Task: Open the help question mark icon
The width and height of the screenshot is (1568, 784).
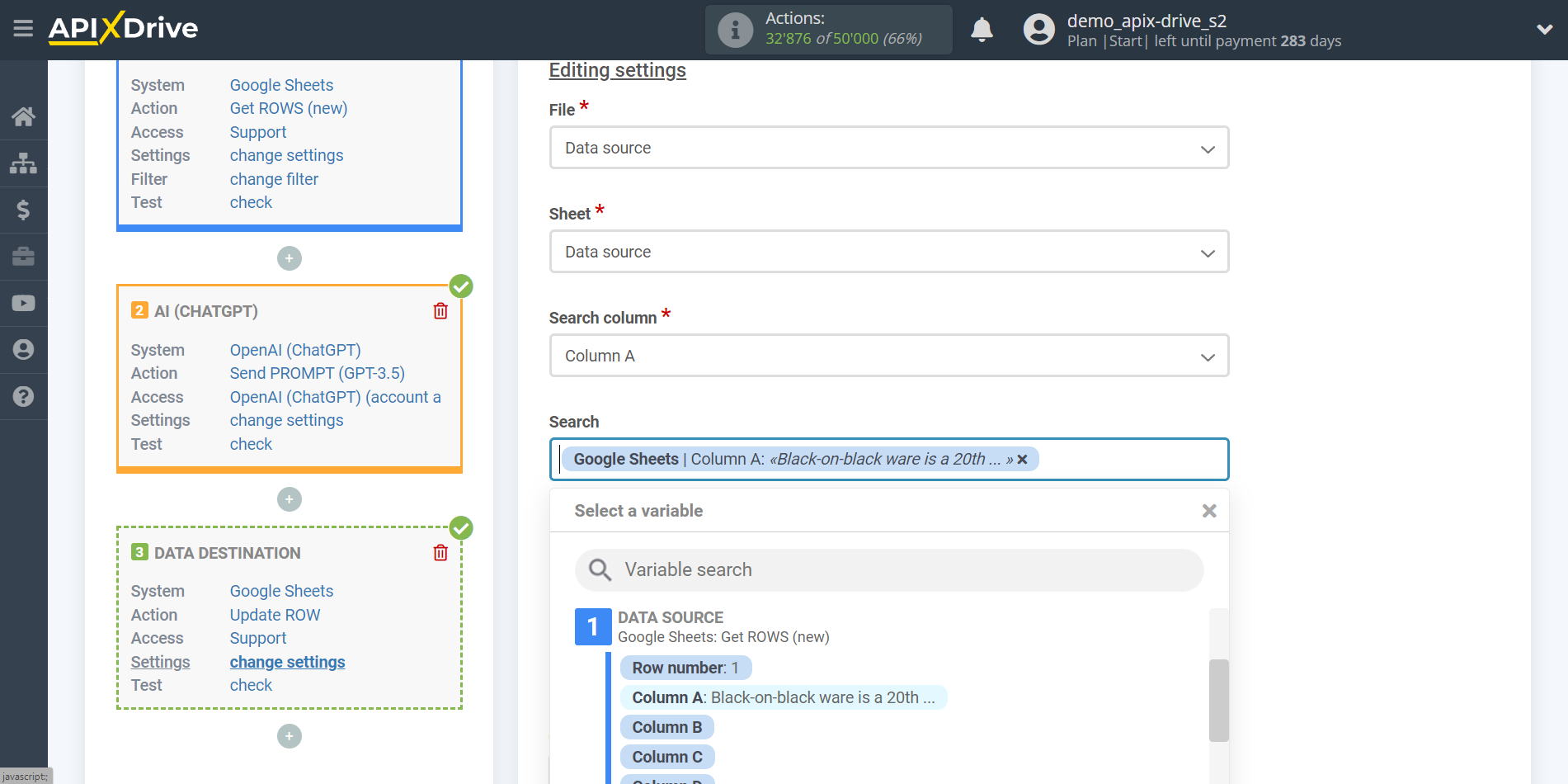Action: click(x=23, y=396)
